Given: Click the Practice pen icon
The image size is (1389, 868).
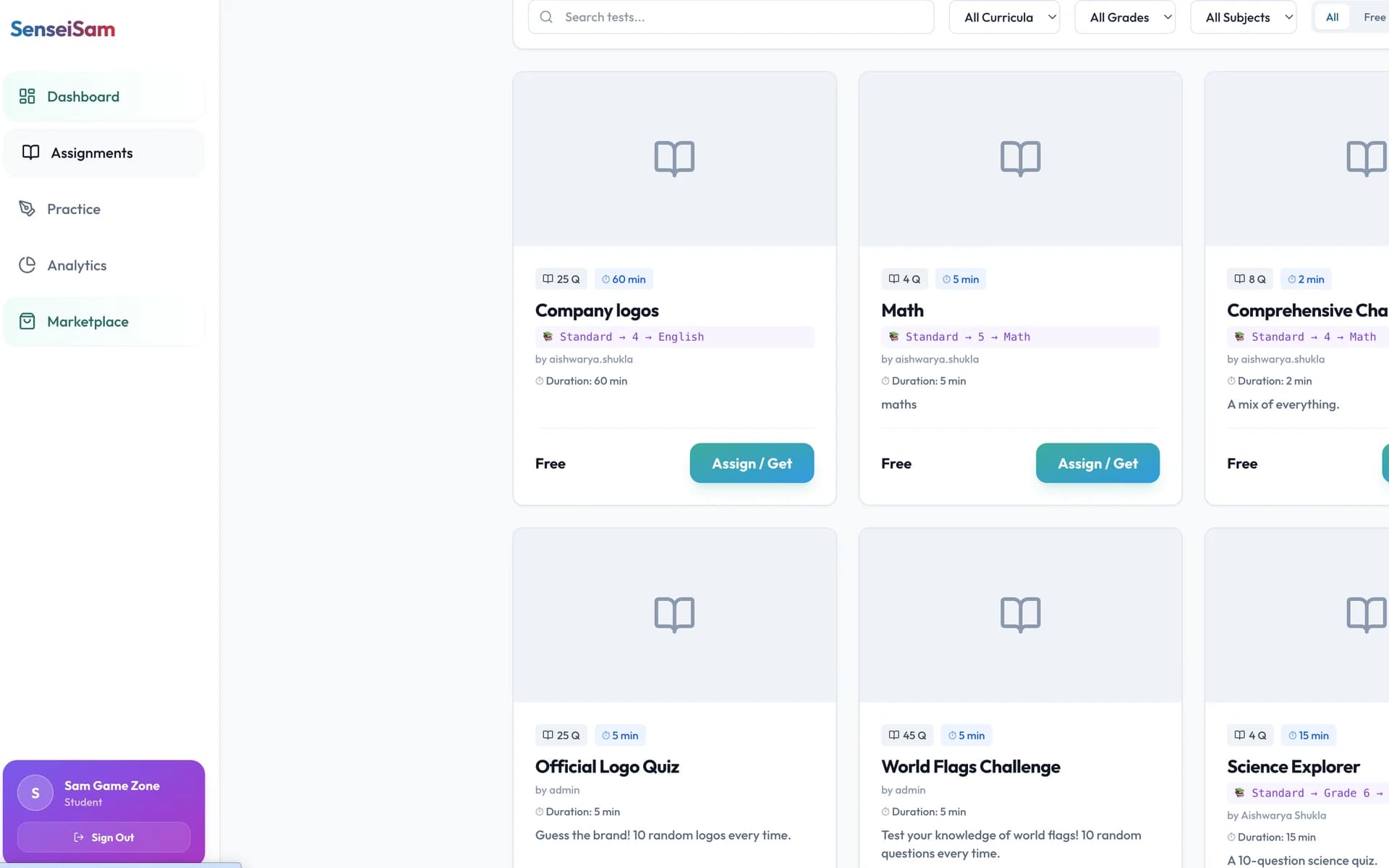Looking at the screenshot, I should coord(27,208).
